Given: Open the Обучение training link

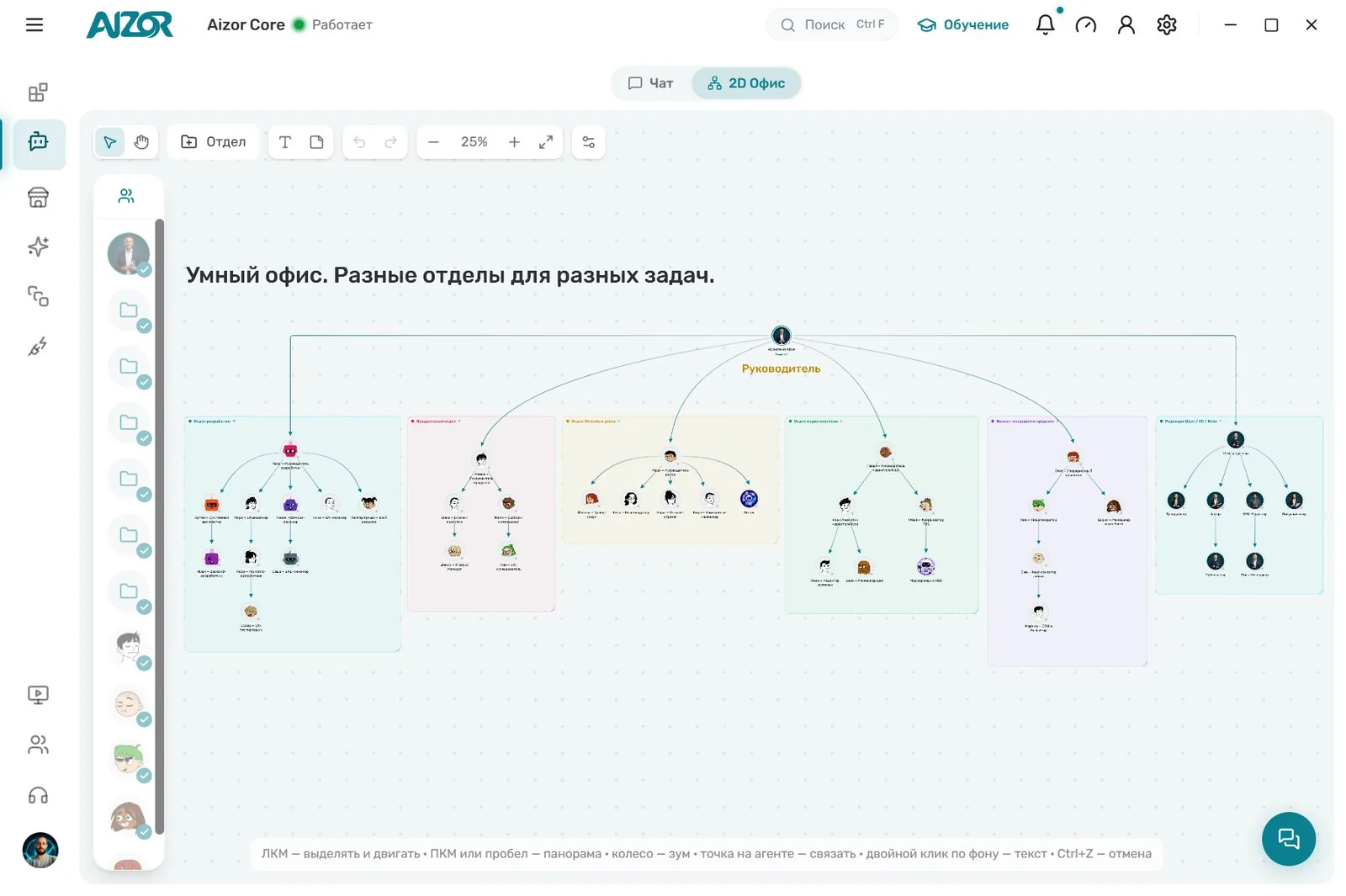Looking at the screenshot, I should point(963,25).
